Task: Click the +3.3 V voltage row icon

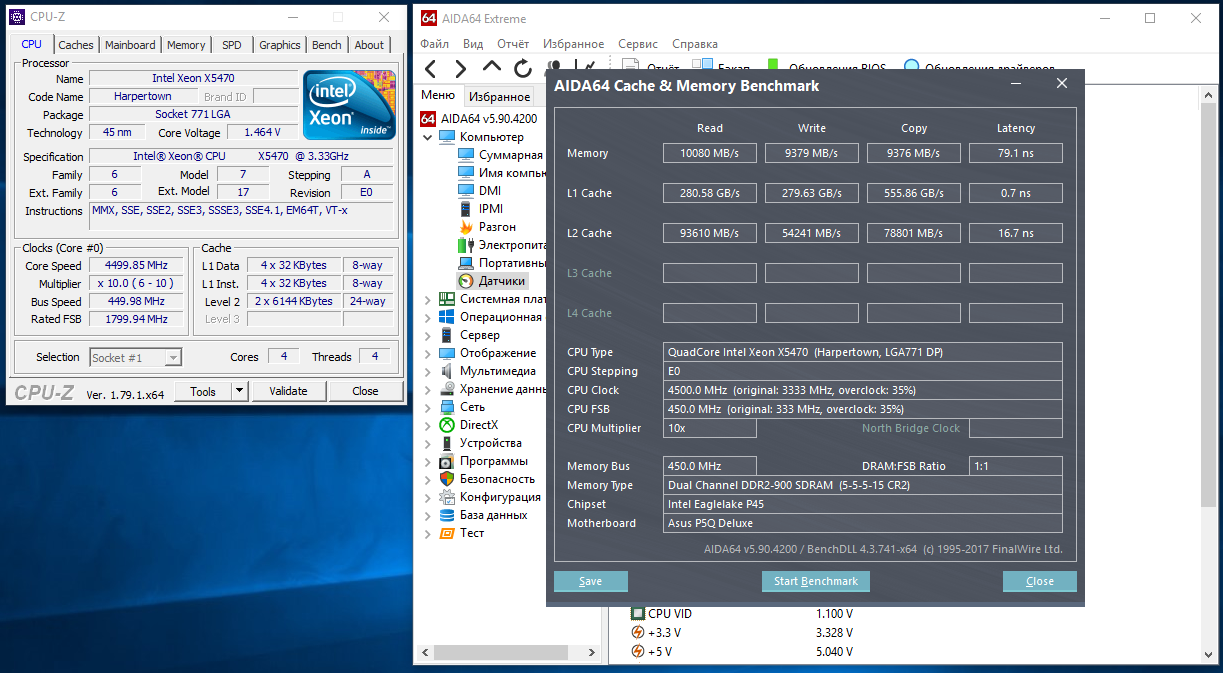Action: coord(637,632)
